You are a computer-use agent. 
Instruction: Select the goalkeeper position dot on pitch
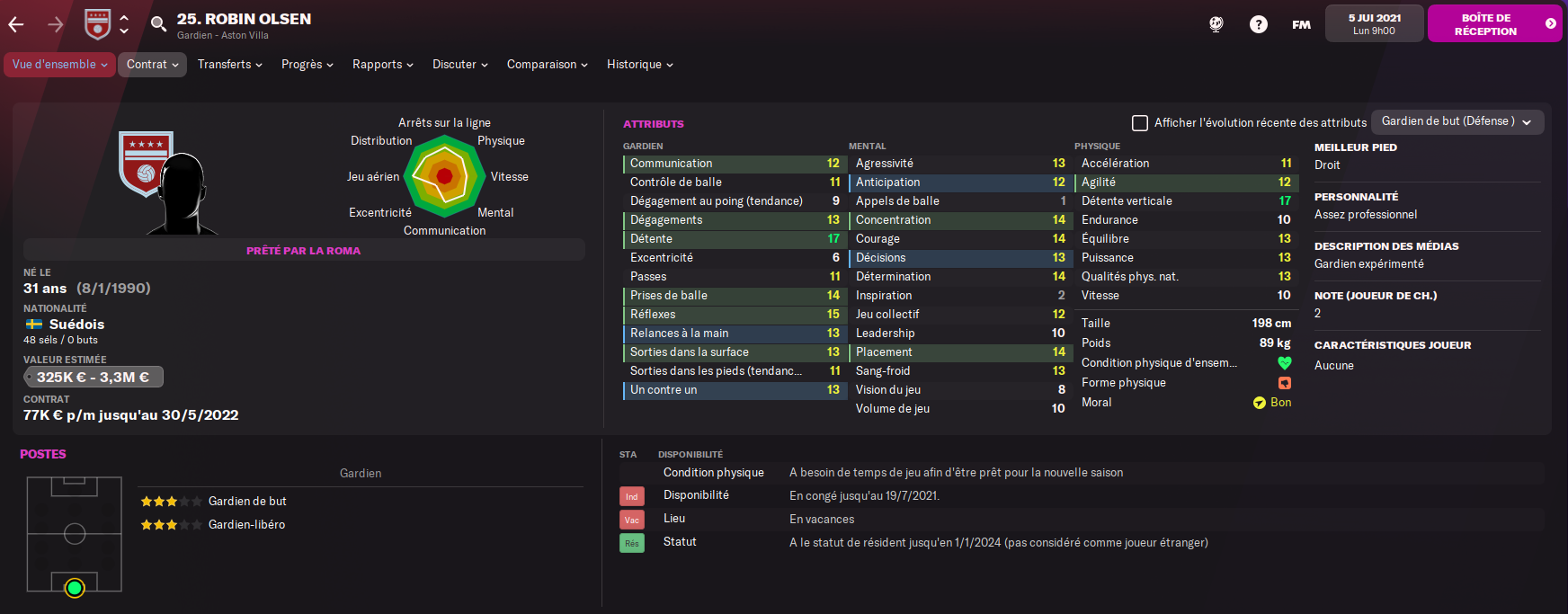pyautogui.click(x=75, y=588)
